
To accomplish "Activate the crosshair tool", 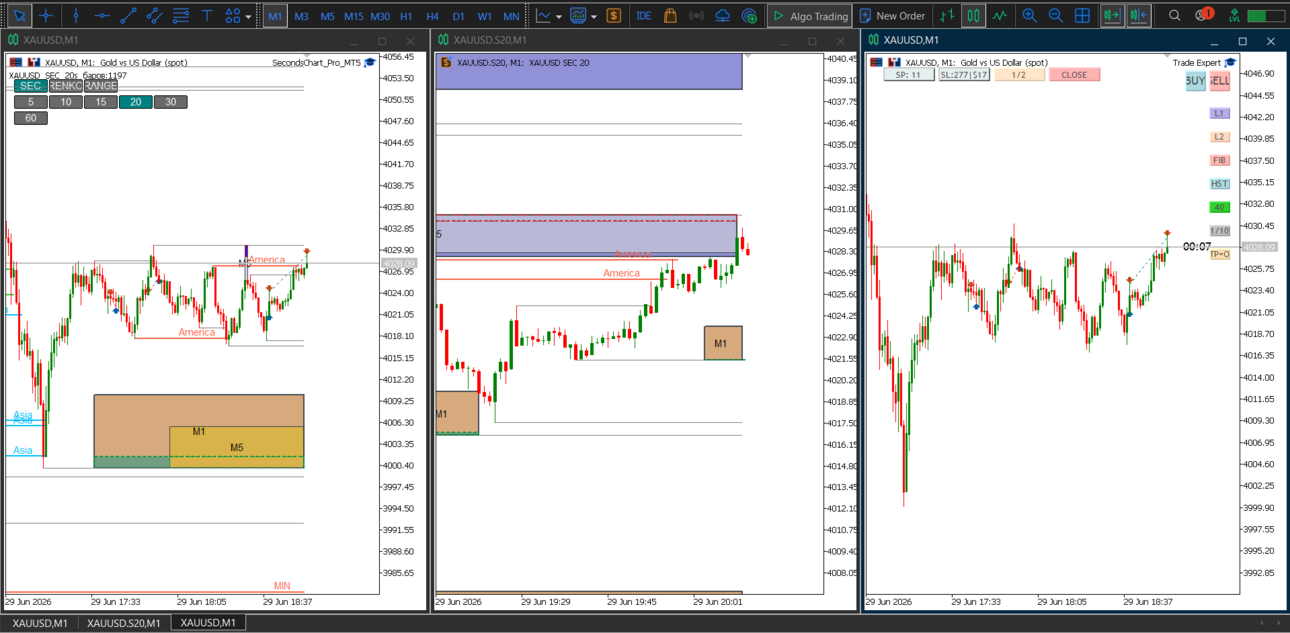I will (x=46, y=16).
